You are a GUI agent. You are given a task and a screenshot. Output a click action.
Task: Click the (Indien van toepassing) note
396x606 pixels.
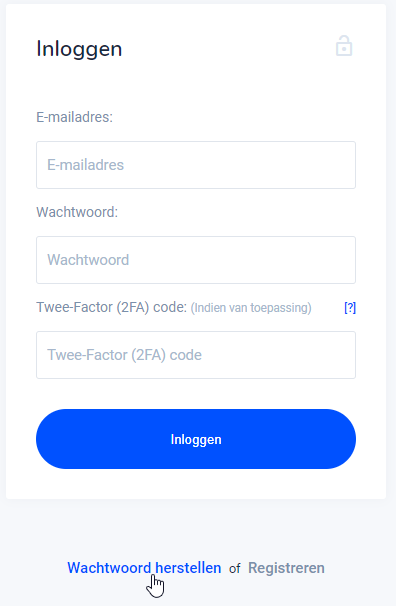tap(251, 308)
